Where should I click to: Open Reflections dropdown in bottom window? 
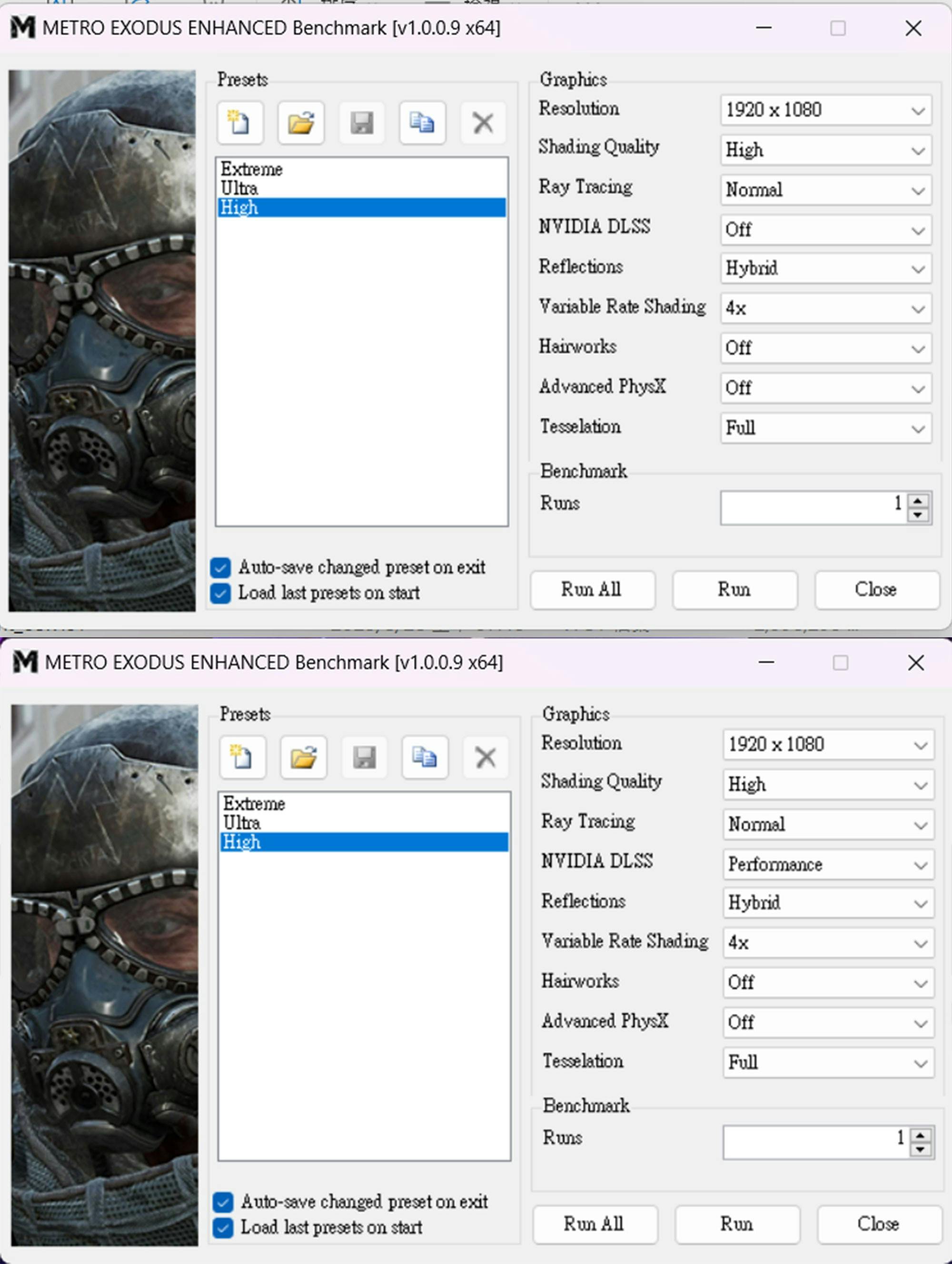(x=828, y=903)
